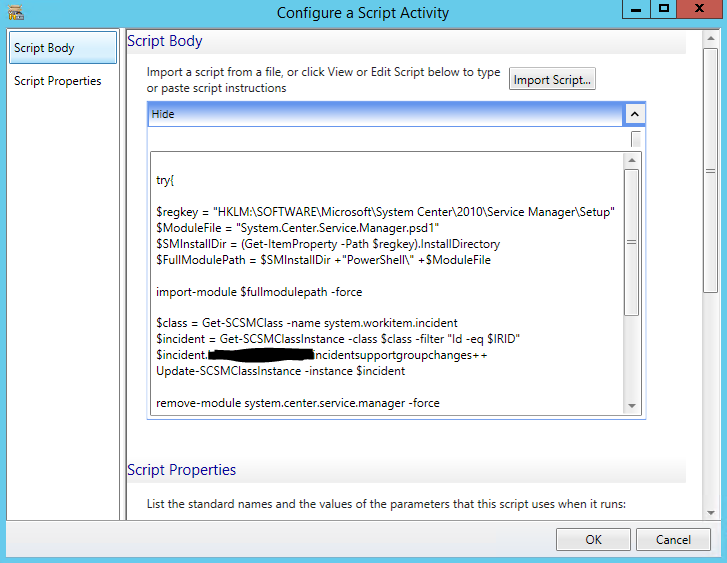This screenshot has width=727, height=563.
Task: Click the outer page scrollbar thumb
Action: coord(710,170)
